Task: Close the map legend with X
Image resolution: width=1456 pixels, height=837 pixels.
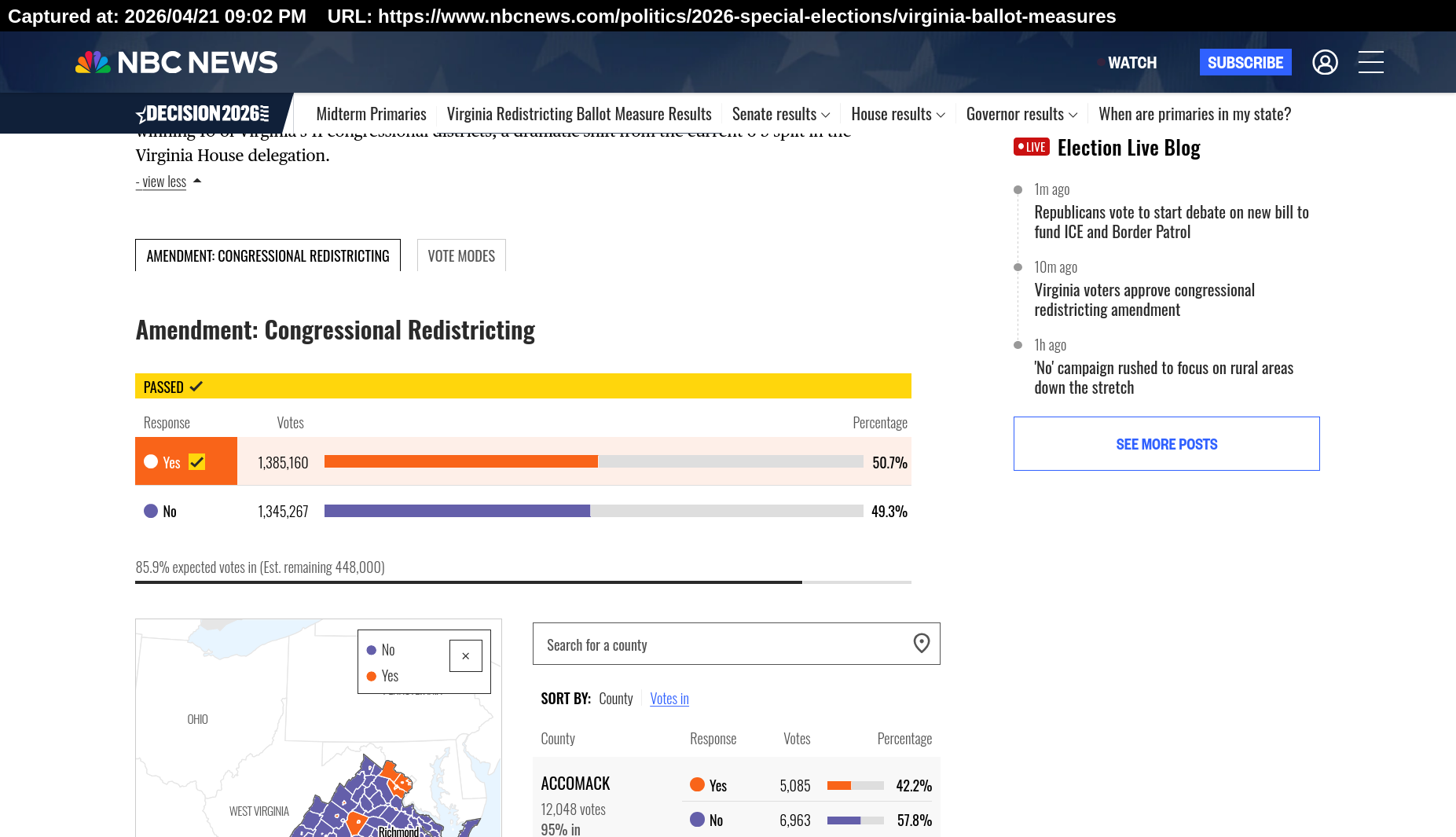Action: click(x=466, y=656)
